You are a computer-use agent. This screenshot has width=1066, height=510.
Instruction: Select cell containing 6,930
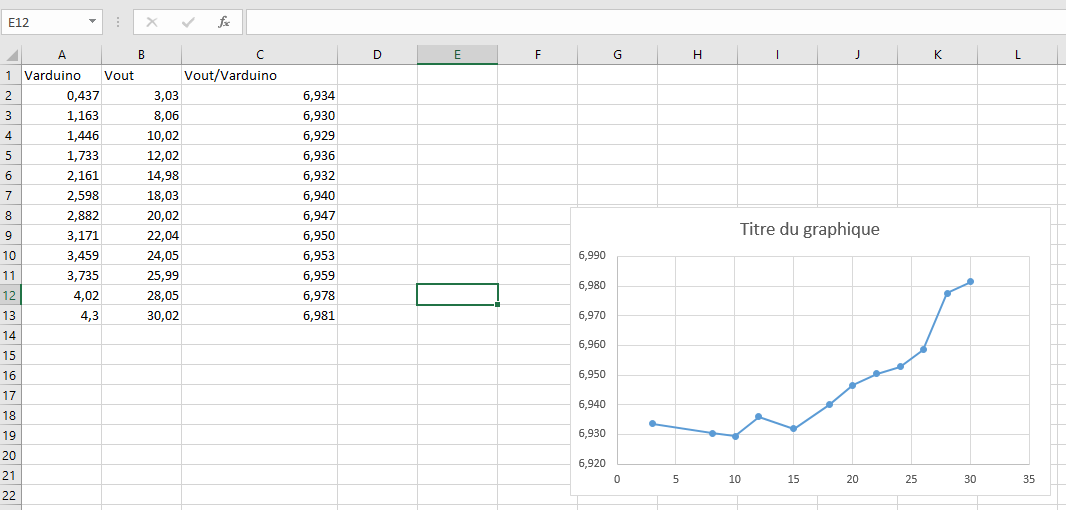tap(260, 116)
